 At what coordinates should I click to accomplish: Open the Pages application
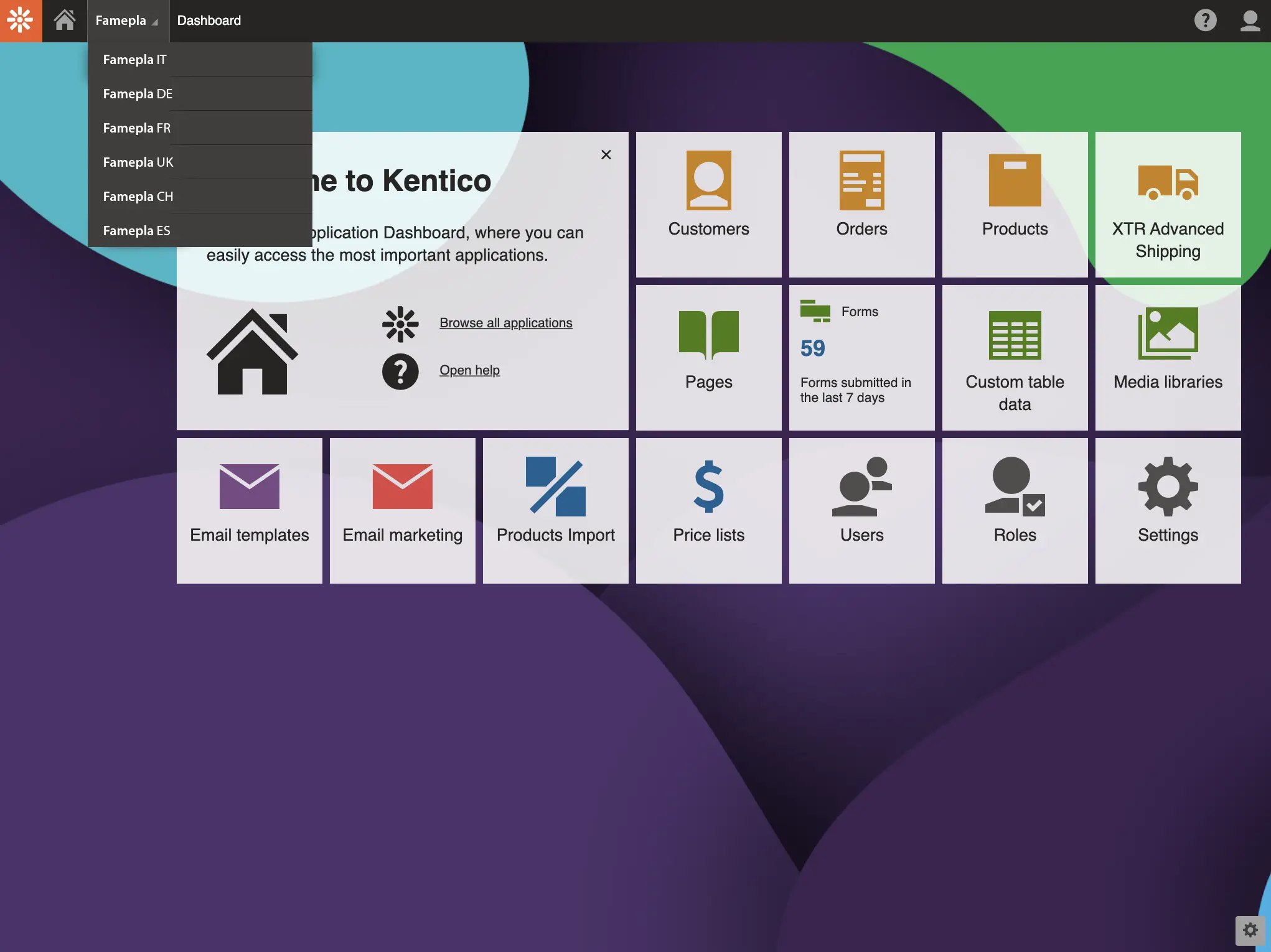tap(708, 358)
